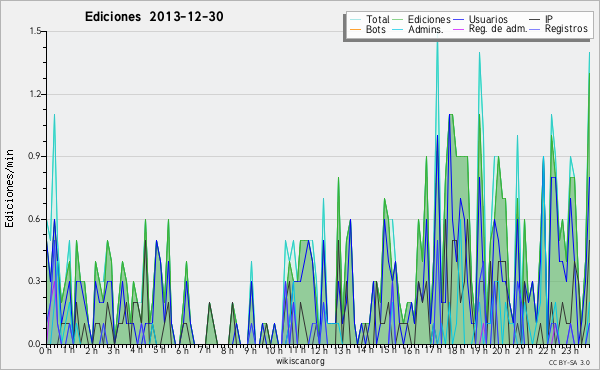This screenshot has width=600, height=370.
Task: Click the 'Ediciones/min' y-axis label
Action: tap(9, 188)
